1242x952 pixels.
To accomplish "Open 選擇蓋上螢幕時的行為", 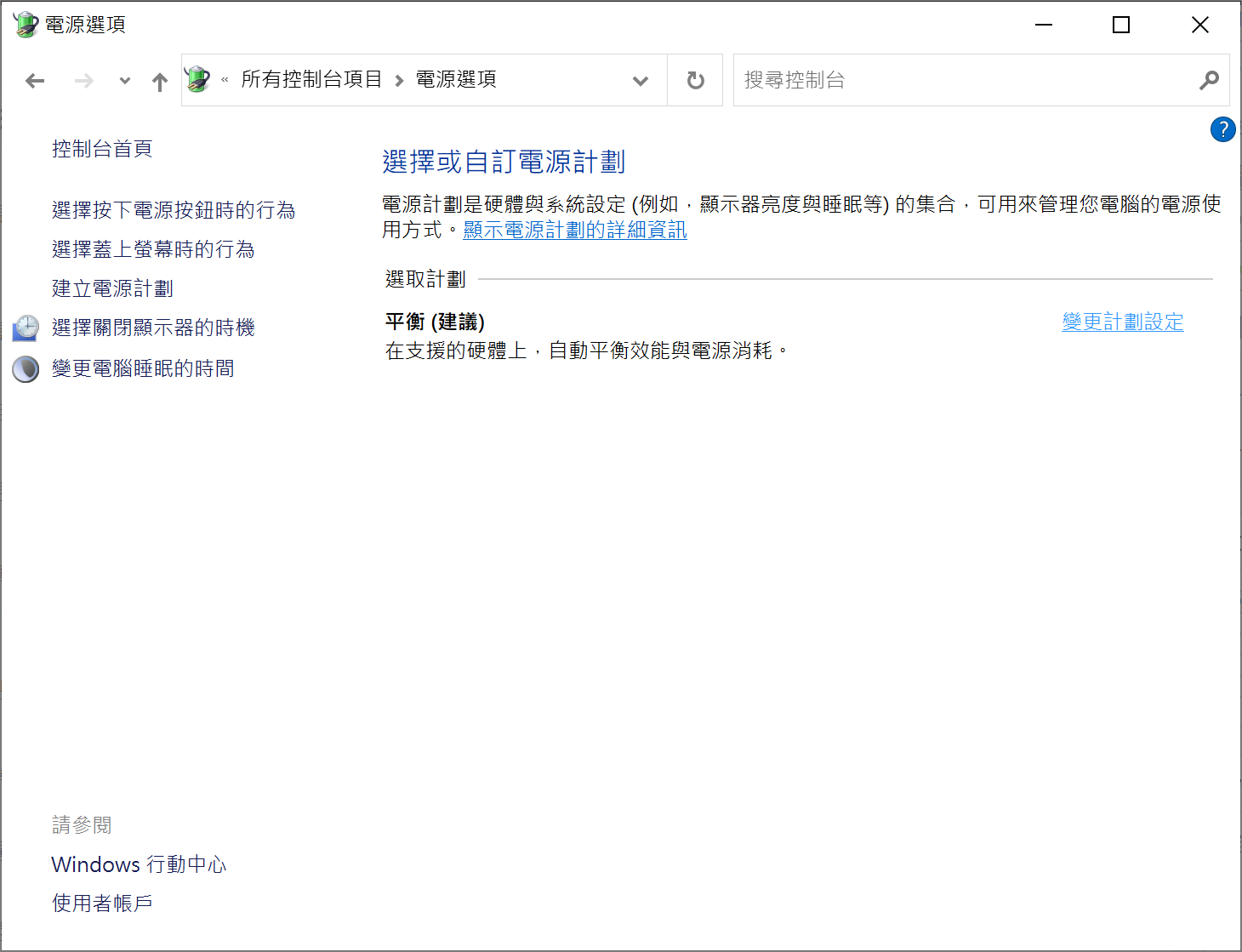I will (153, 249).
